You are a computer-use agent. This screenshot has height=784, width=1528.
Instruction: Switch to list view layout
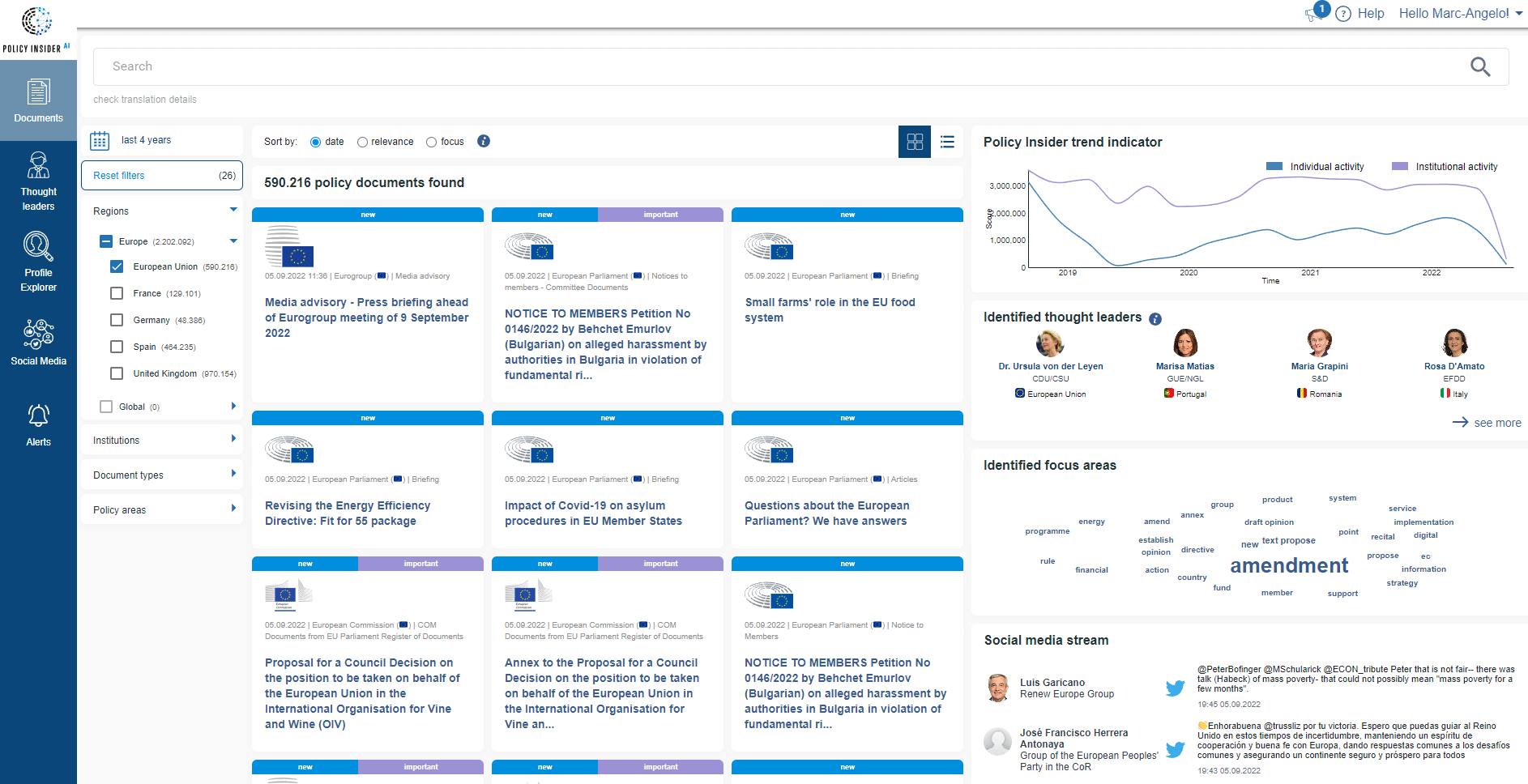pyautogui.click(x=947, y=142)
